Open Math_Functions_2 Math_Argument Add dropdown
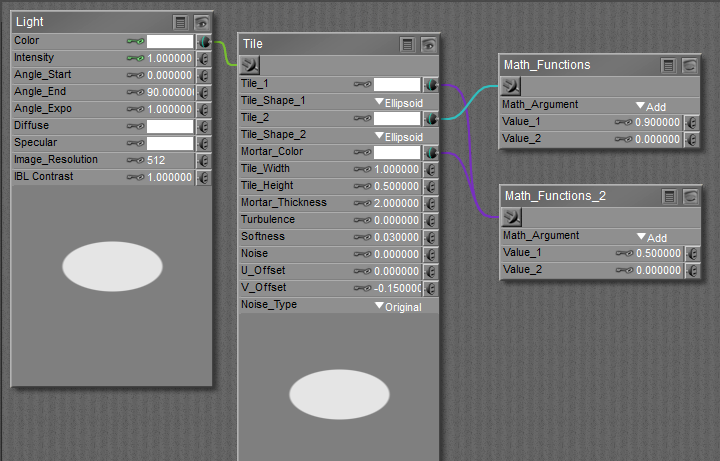The image size is (720, 461). 652,238
